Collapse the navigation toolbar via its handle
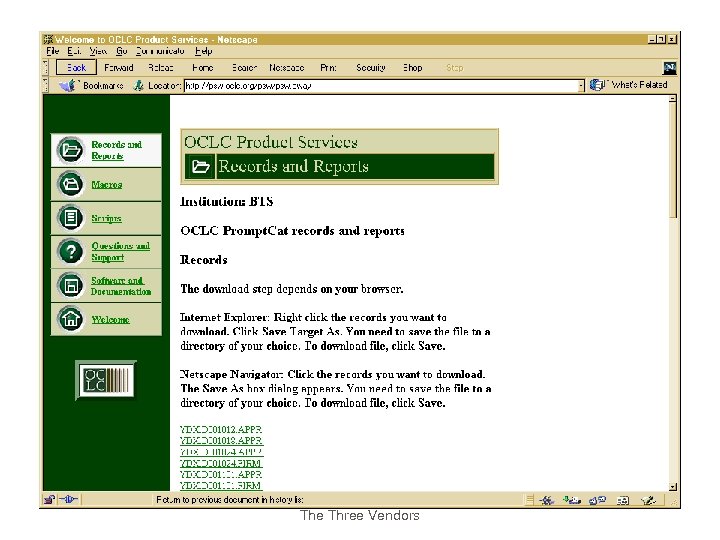Screen dimensions: 720x540 point(45,68)
